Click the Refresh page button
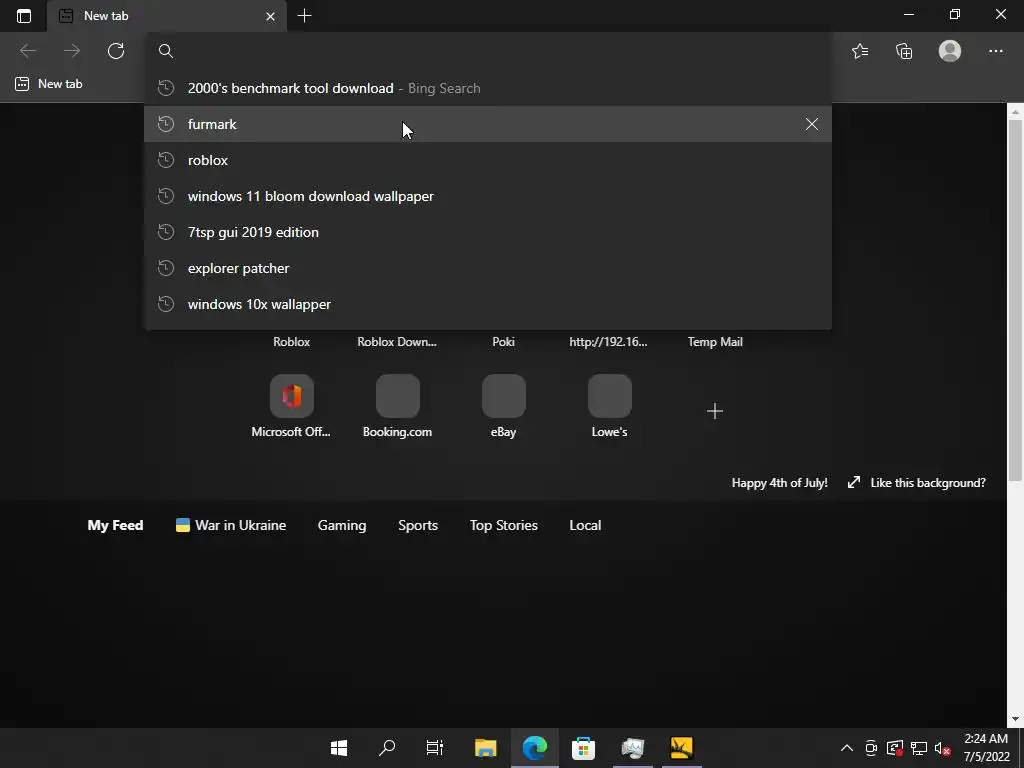The width and height of the screenshot is (1024, 768). pyautogui.click(x=116, y=51)
